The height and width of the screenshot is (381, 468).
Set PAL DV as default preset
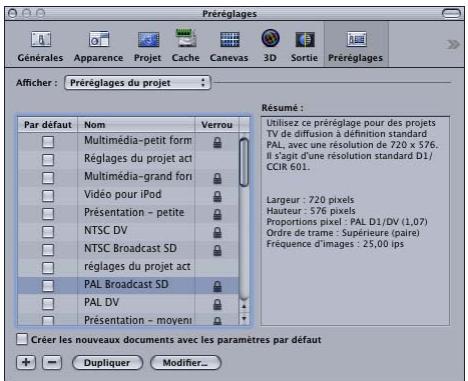point(48,304)
